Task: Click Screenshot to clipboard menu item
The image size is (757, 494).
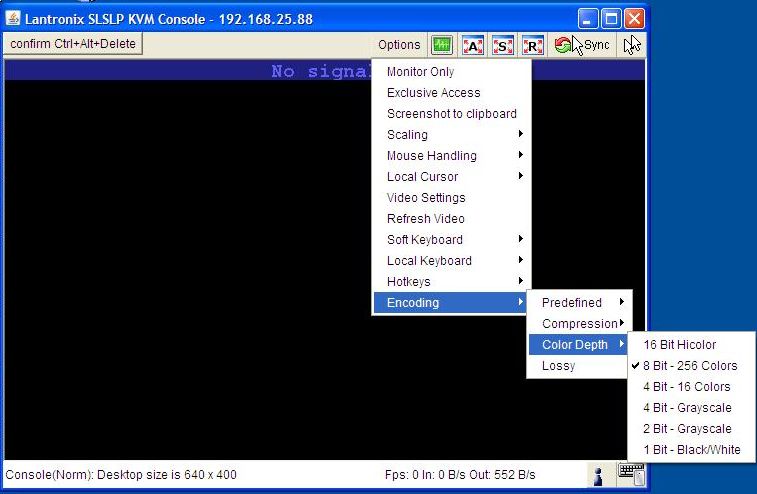Action: 452,114
